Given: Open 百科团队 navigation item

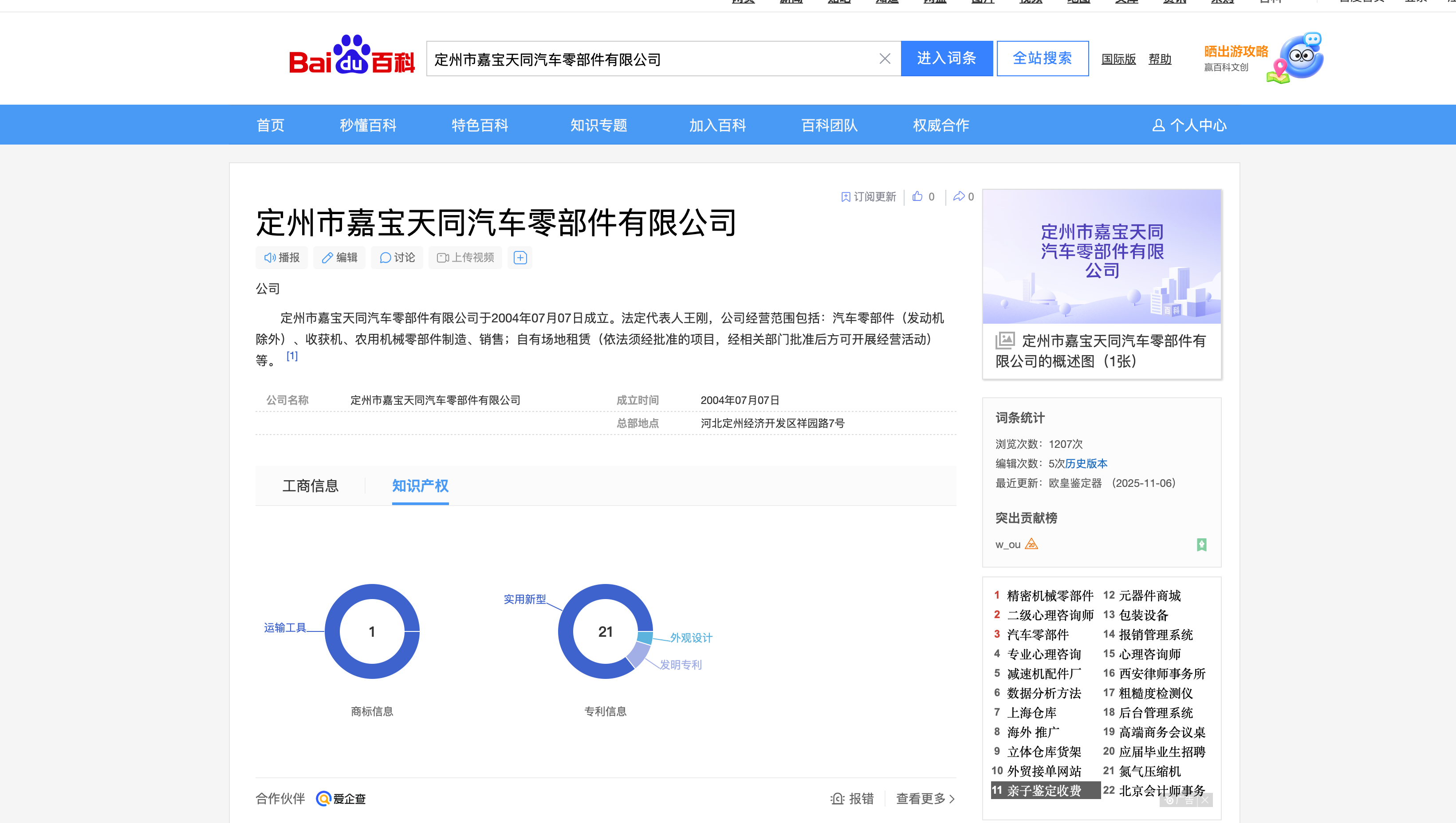Looking at the screenshot, I should (830, 125).
